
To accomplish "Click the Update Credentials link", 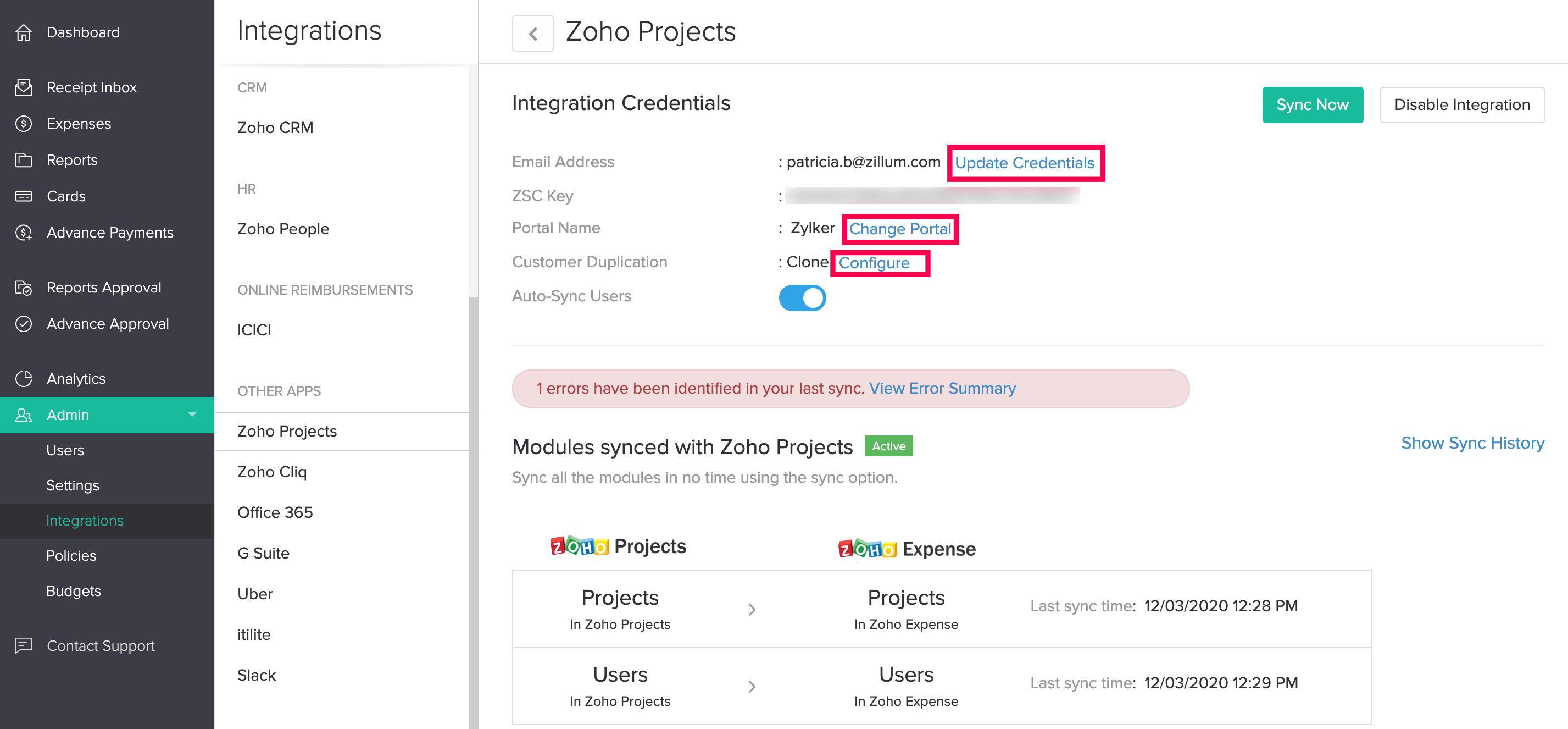I will pos(1025,163).
